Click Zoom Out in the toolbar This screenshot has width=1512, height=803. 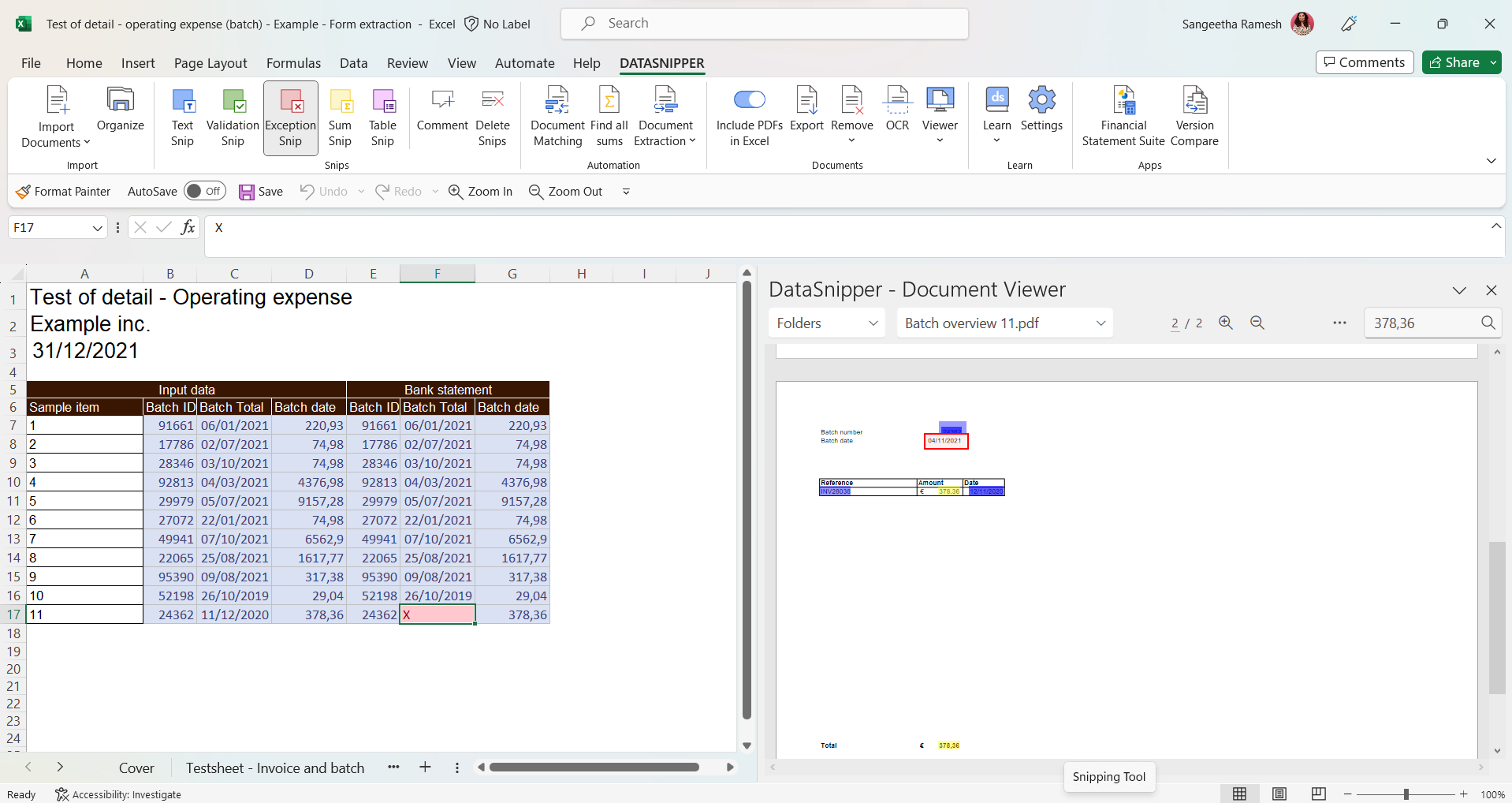565,191
